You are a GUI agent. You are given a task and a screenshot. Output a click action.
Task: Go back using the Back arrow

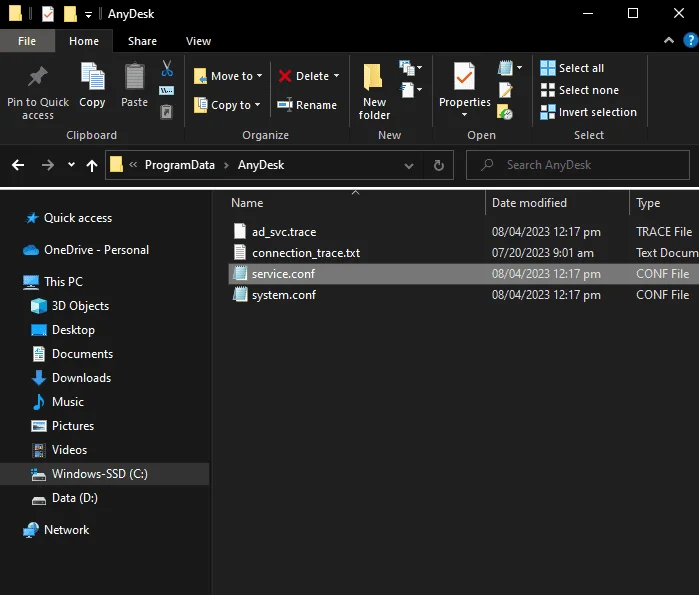click(18, 165)
